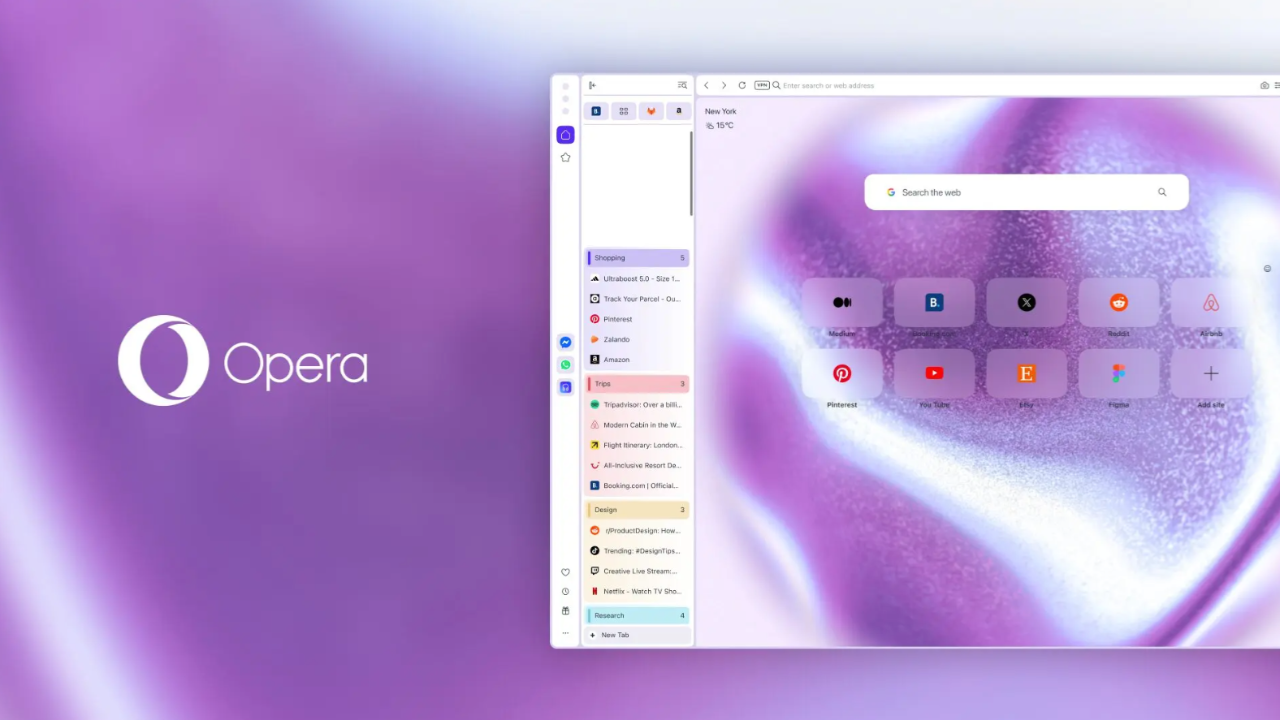
Task: Select the pinned grid-icon tab
Action: [623, 111]
